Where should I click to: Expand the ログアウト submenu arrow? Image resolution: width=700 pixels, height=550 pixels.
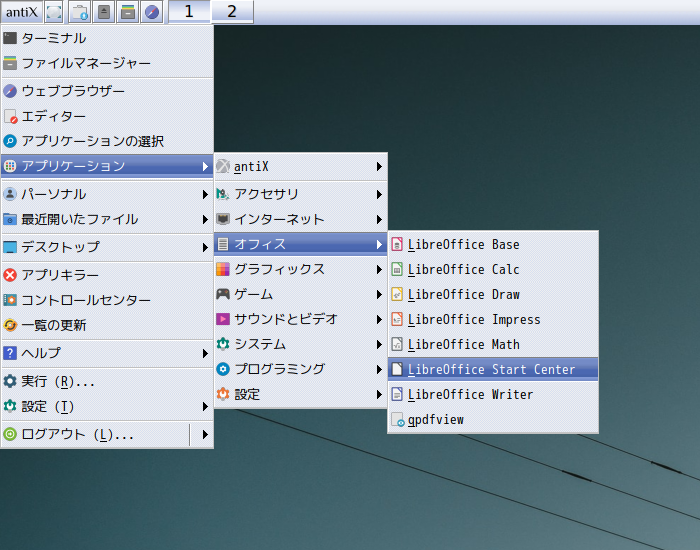(205, 434)
